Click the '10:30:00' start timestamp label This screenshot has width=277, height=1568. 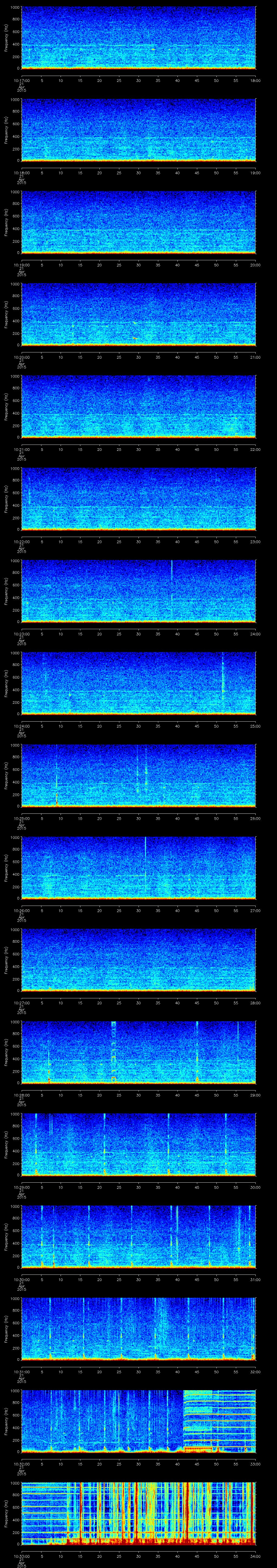(21, 1279)
